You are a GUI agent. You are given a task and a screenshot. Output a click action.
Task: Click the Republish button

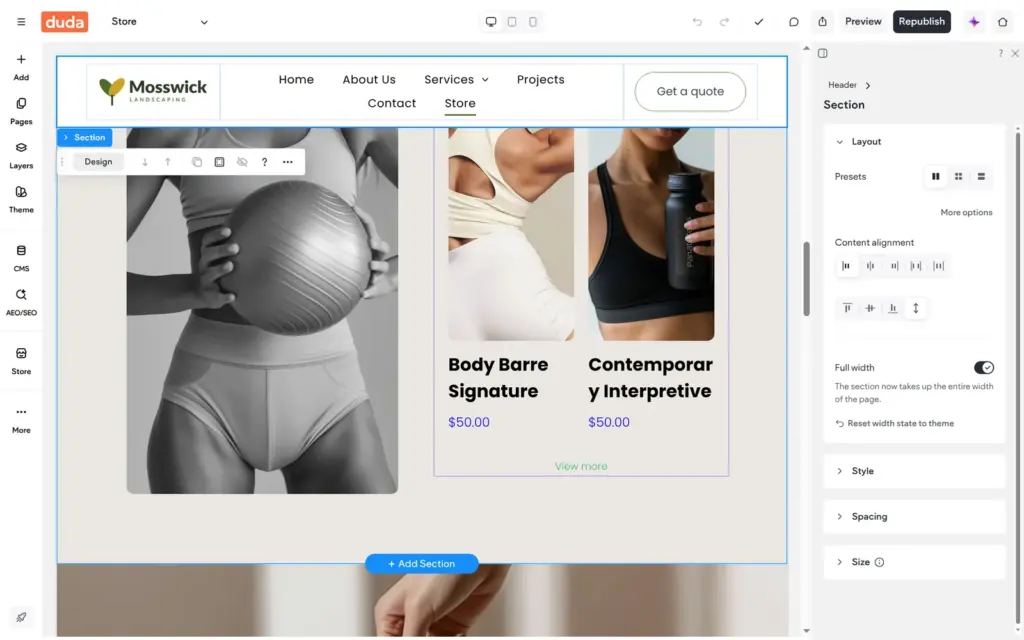coord(921,22)
